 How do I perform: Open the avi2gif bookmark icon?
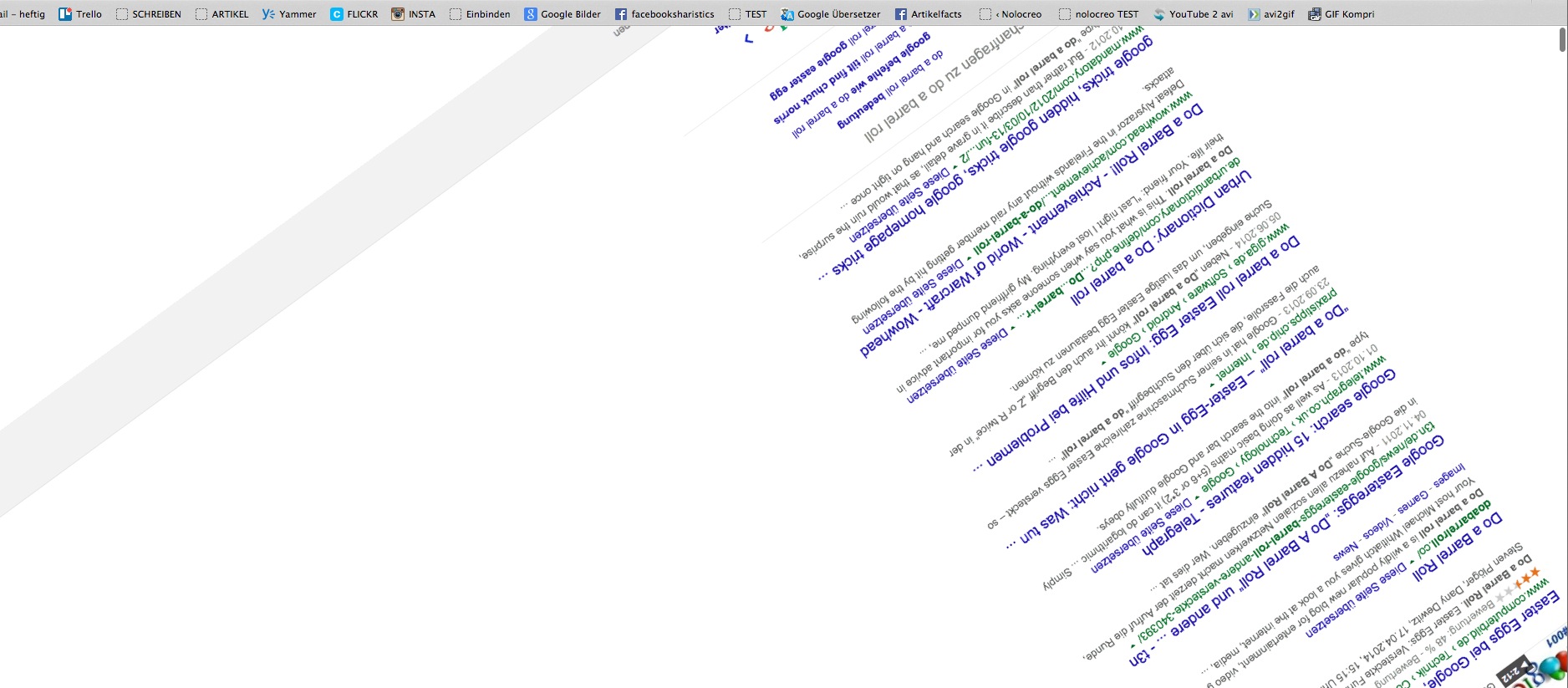coord(1254,14)
